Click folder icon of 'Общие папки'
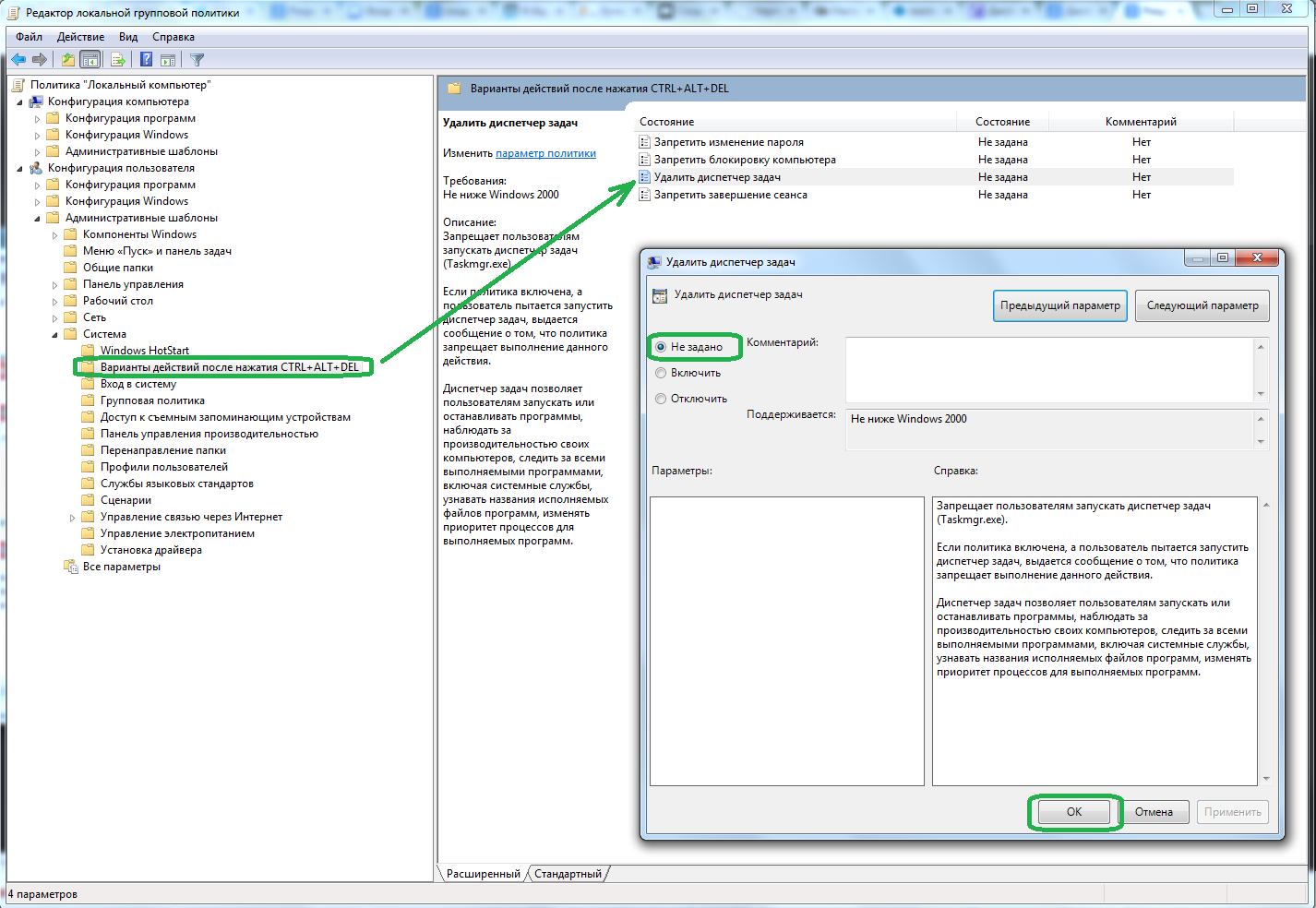The width and height of the screenshot is (1316, 908). 70,268
